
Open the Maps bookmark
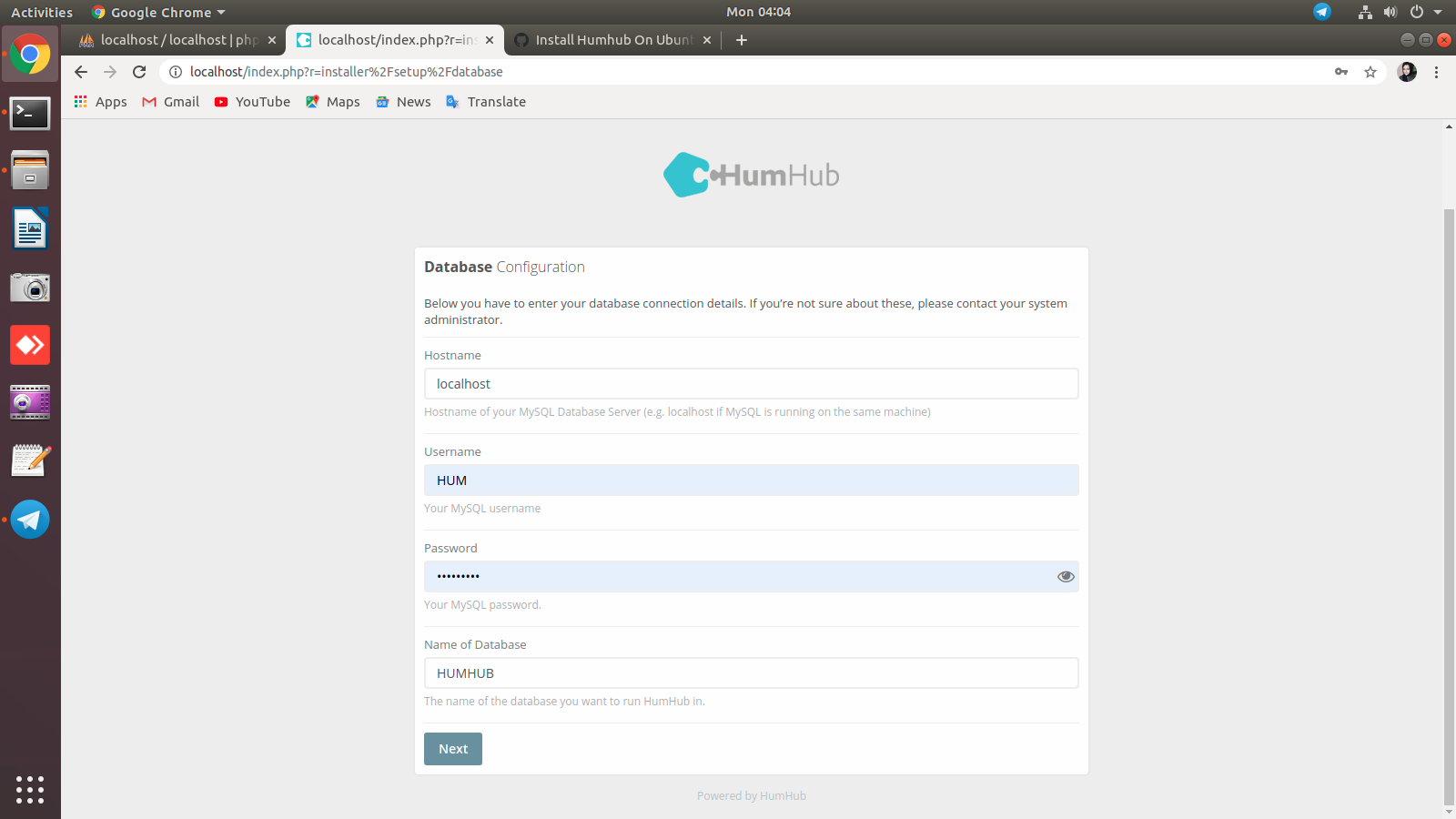(333, 102)
